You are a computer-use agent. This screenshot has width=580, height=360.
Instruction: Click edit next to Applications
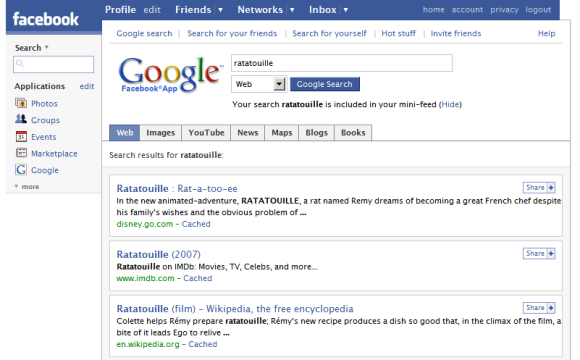(87, 87)
